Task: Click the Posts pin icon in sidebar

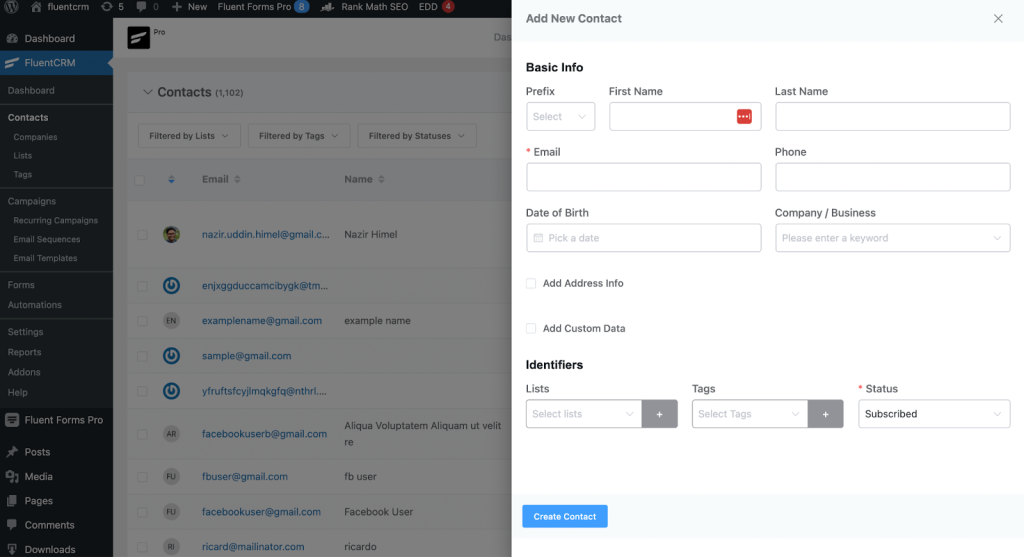Action: point(12,452)
